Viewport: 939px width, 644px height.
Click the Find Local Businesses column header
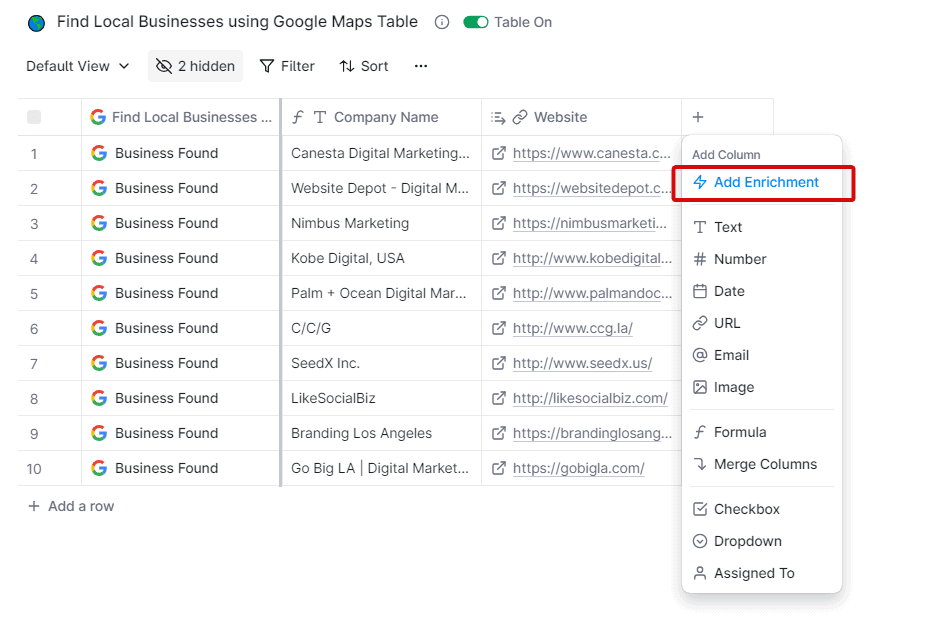[x=181, y=117]
